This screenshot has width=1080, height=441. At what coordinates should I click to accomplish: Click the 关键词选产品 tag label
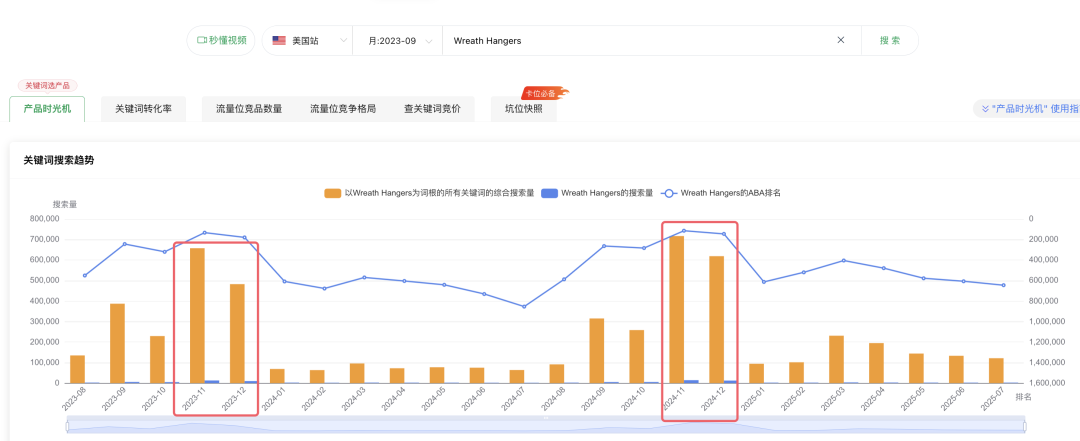(x=48, y=85)
